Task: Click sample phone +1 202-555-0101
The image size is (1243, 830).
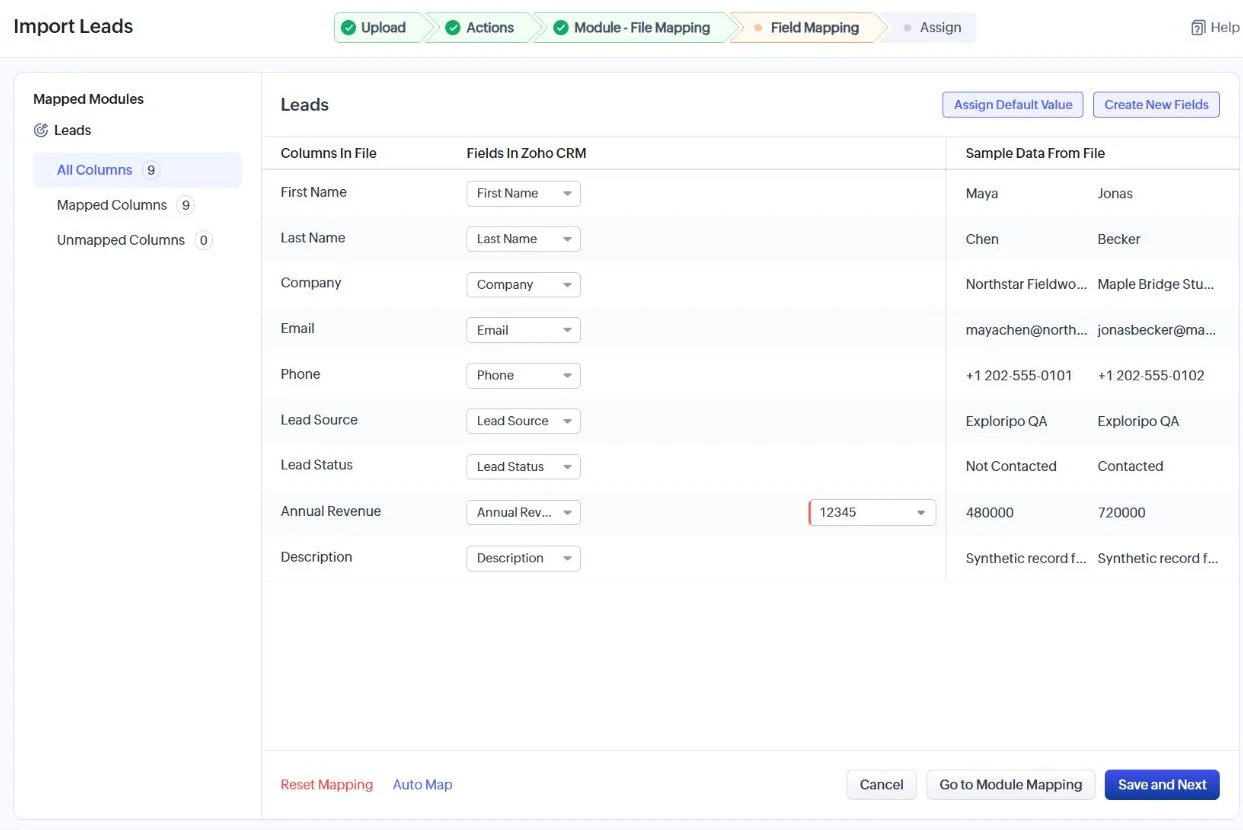Action: 1019,376
